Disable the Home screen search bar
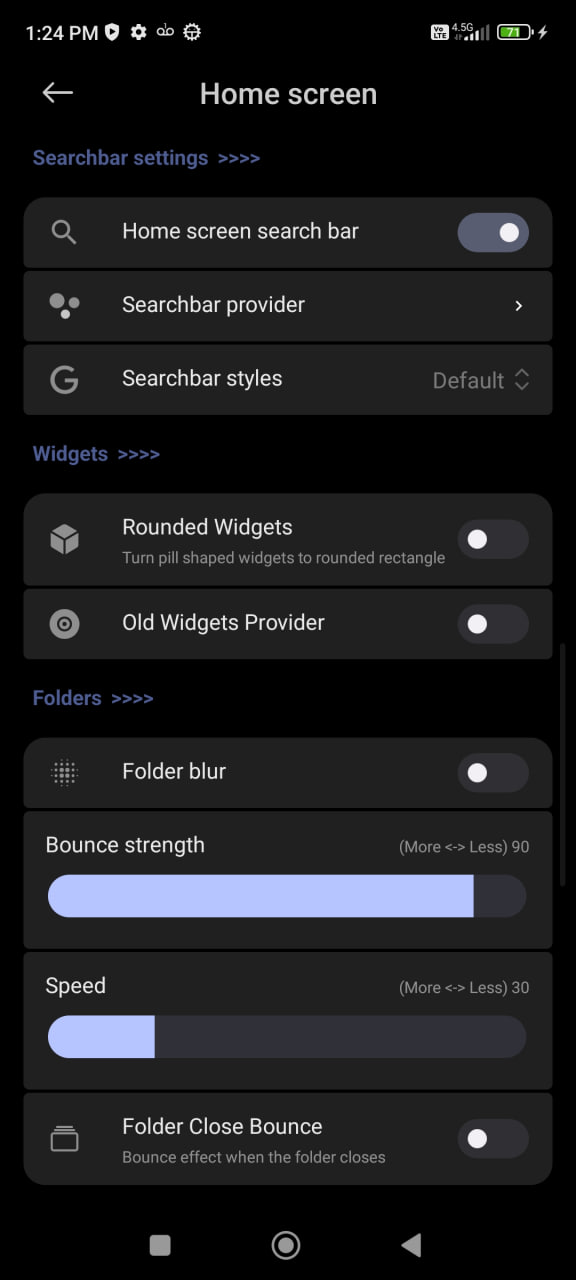This screenshot has width=576, height=1280. coord(493,232)
